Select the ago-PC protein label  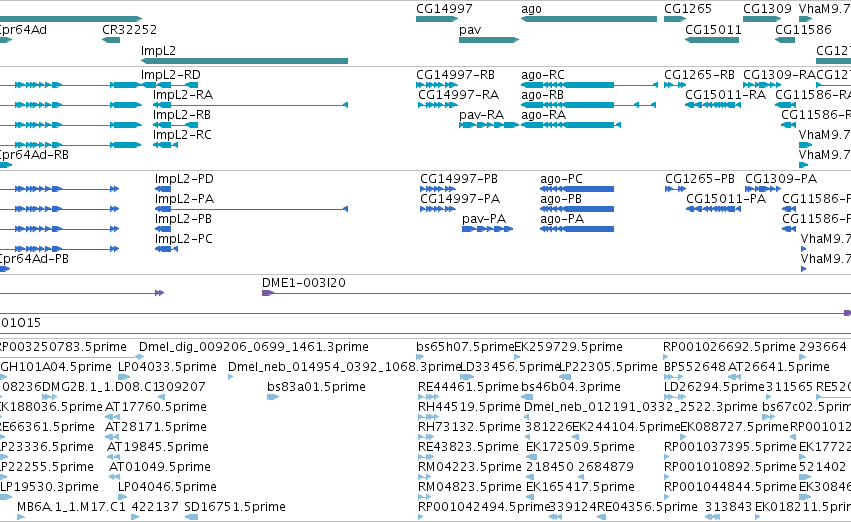click(x=561, y=179)
